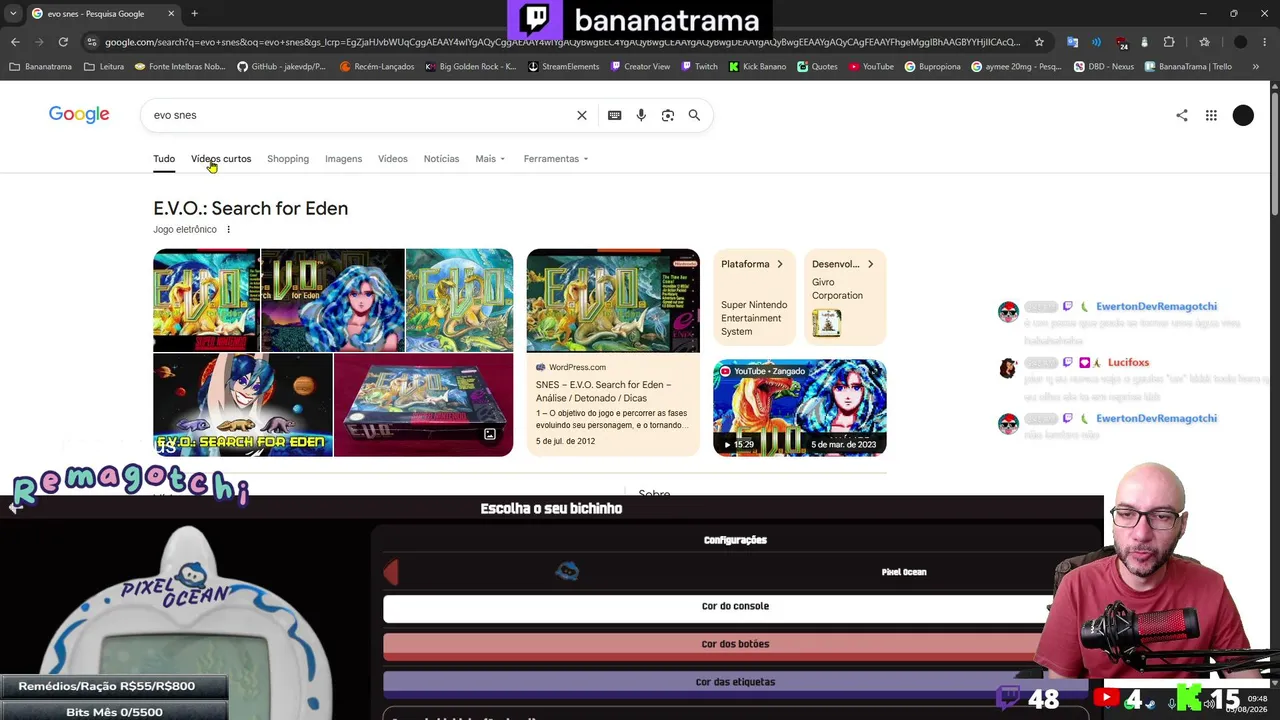Viewport: 1280px width, 720px height.
Task: Expand the Mais dropdown menu
Action: coord(490,159)
